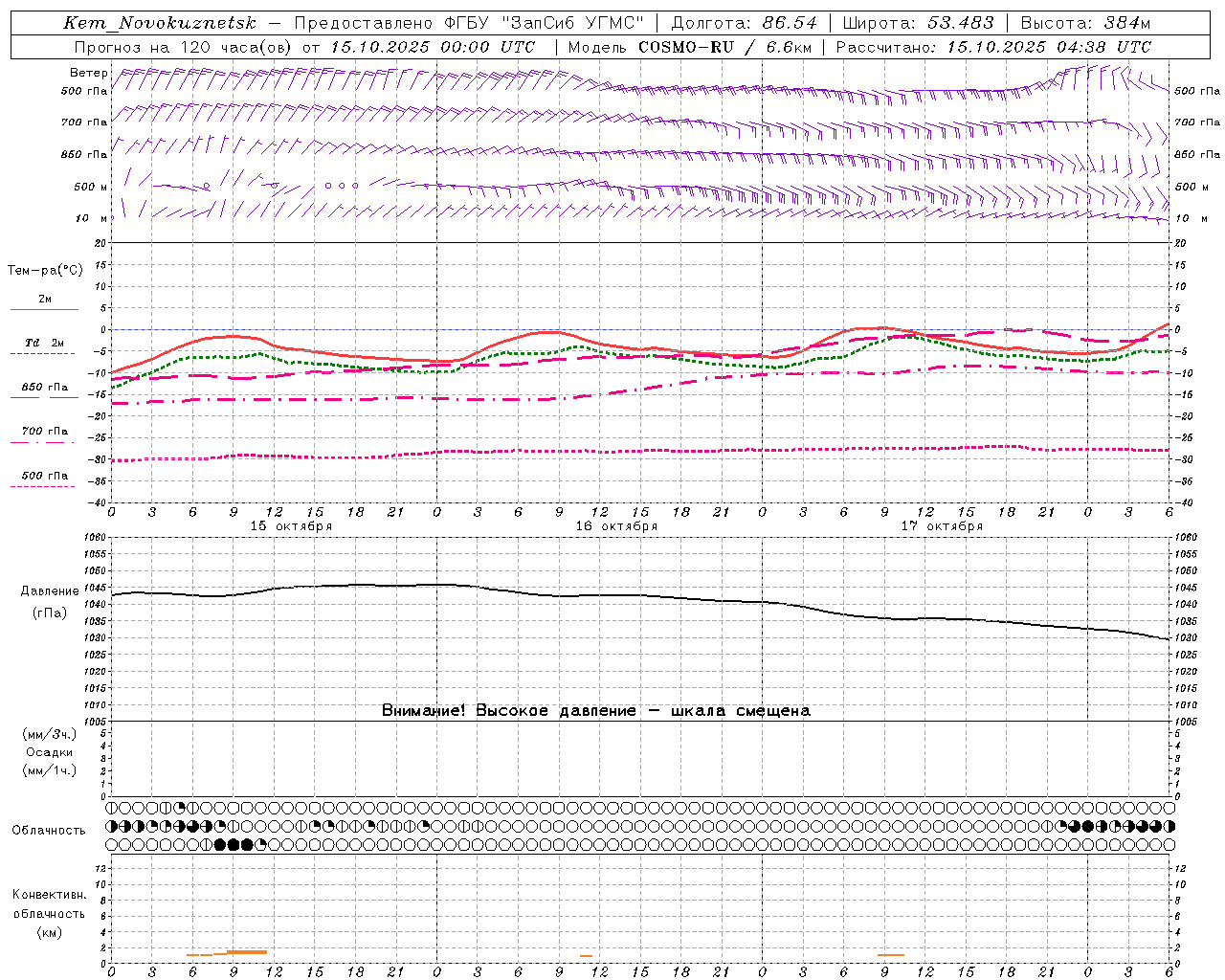This screenshot has width=1225, height=980.
Task: Click the 'Прогноз на 120 часа(ов)' text
Action: [x=185, y=47]
